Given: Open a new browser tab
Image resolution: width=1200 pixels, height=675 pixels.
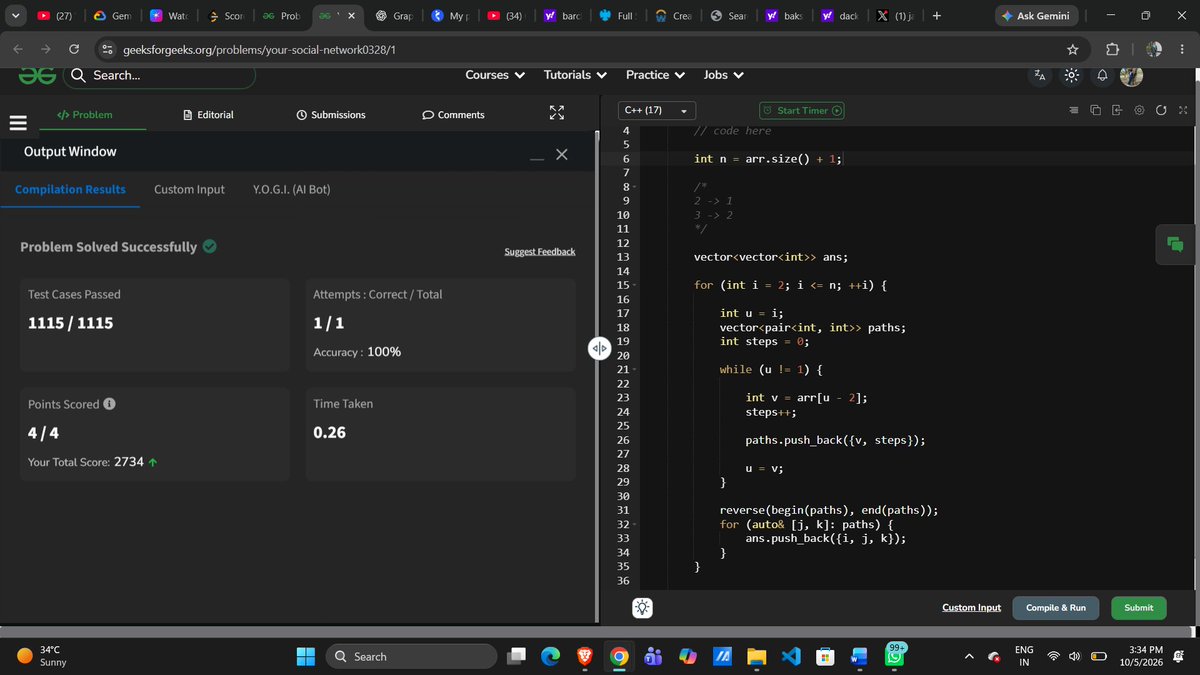Looking at the screenshot, I should (937, 16).
